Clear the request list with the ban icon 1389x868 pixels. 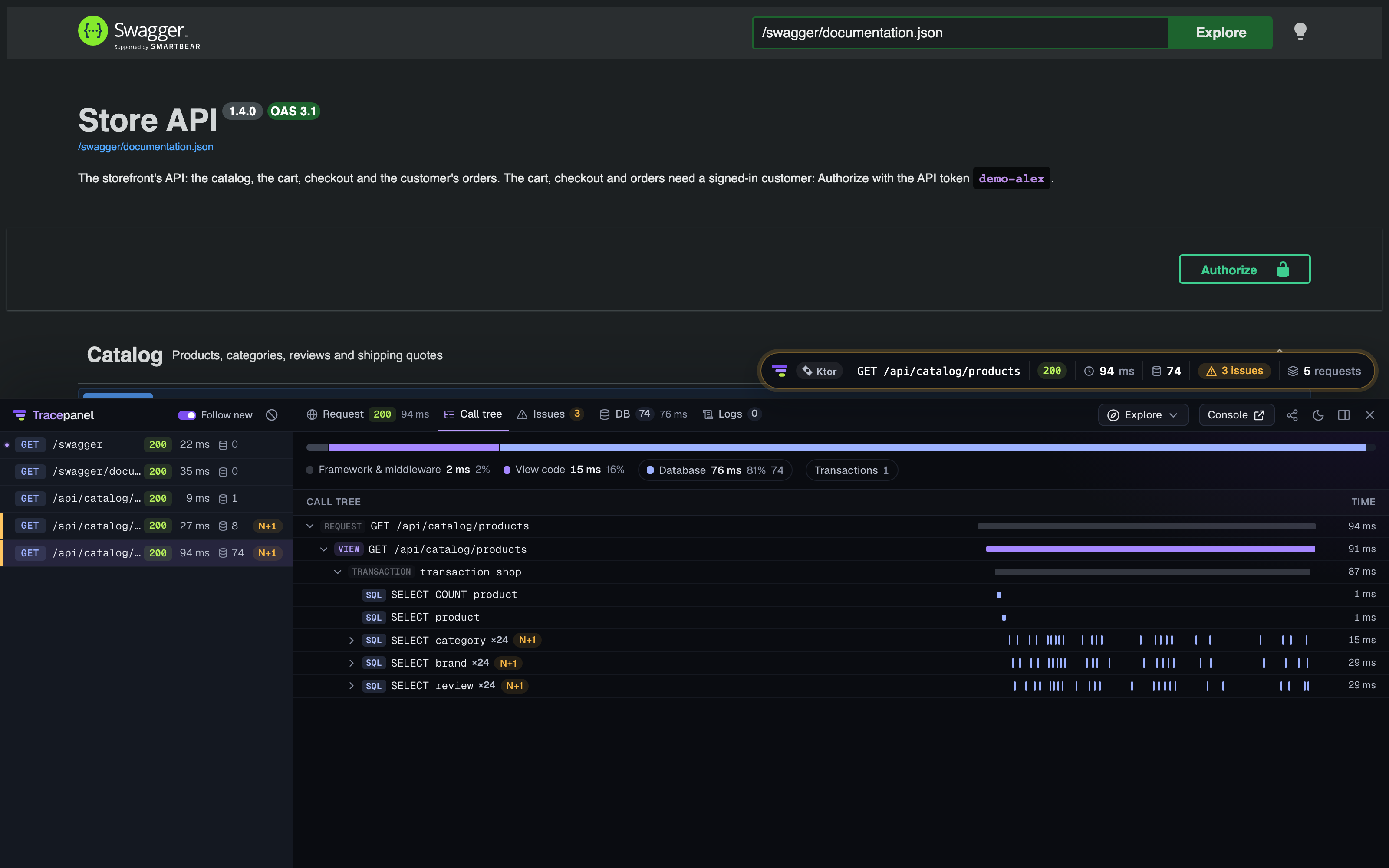[272, 415]
